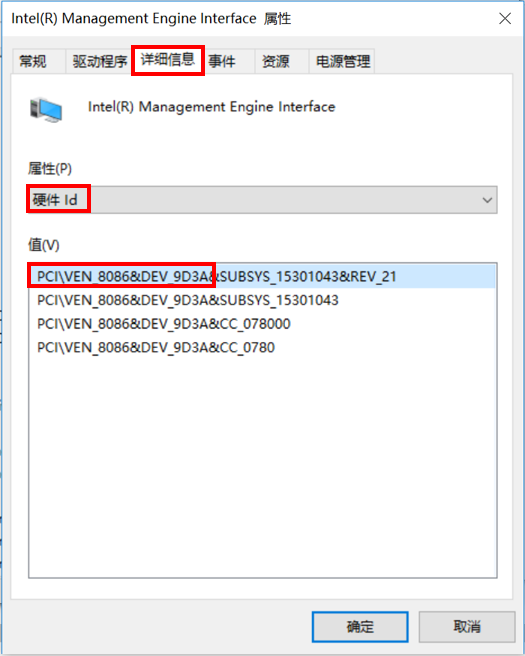Click the 值(V) label
Viewport: 525px width, 656px height.
pyautogui.click(x=44, y=245)
